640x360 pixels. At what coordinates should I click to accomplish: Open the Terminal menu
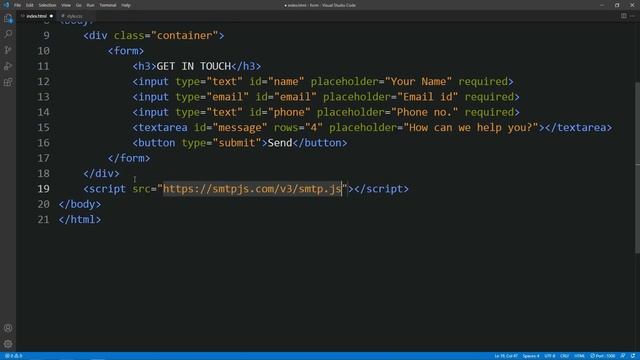coord(108,5)
